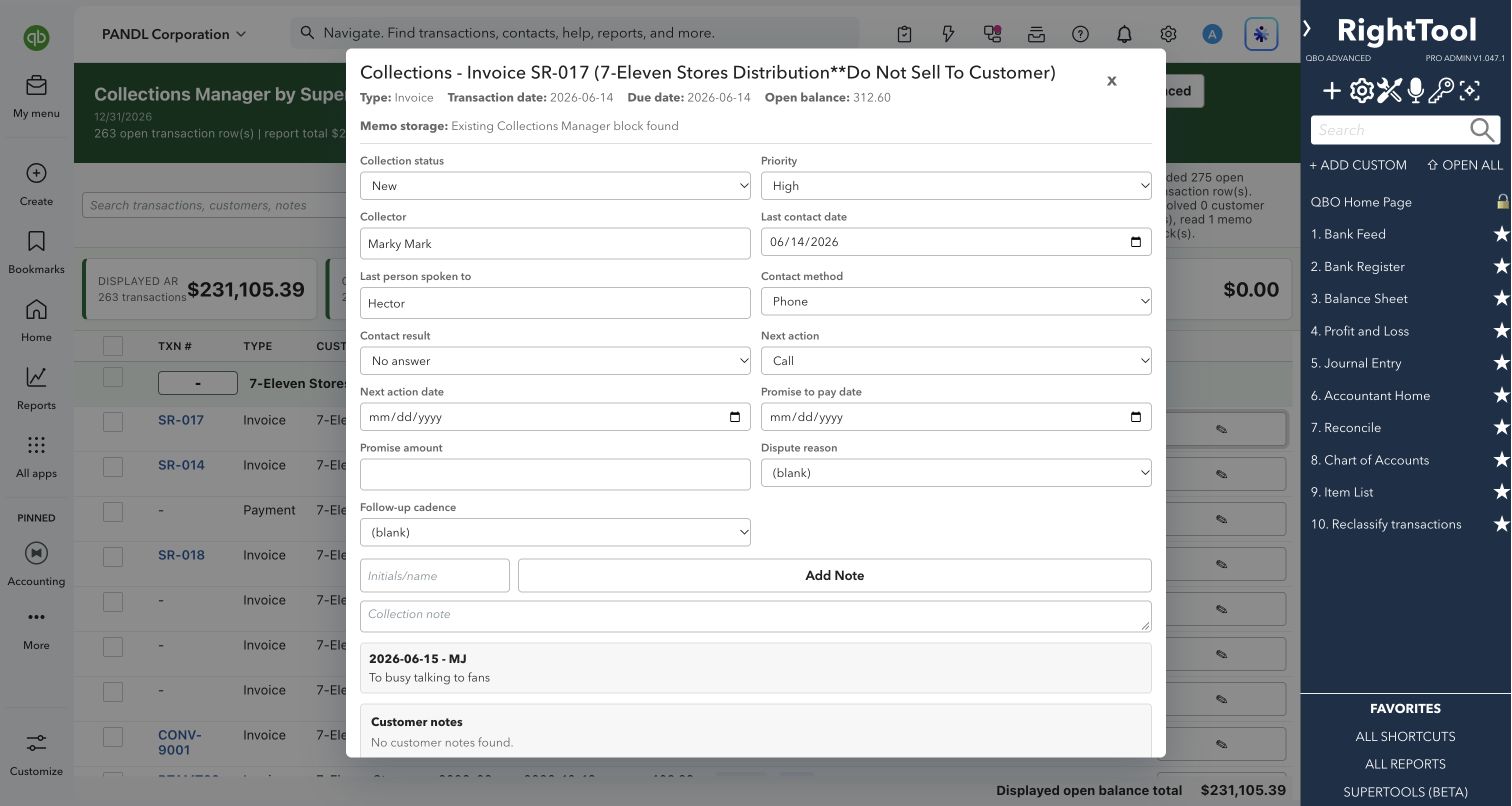Click edit pencil button on SR-014 row
This screenshot has height=806, width=1512.
pyautogui.click(x=1221, y=474)
